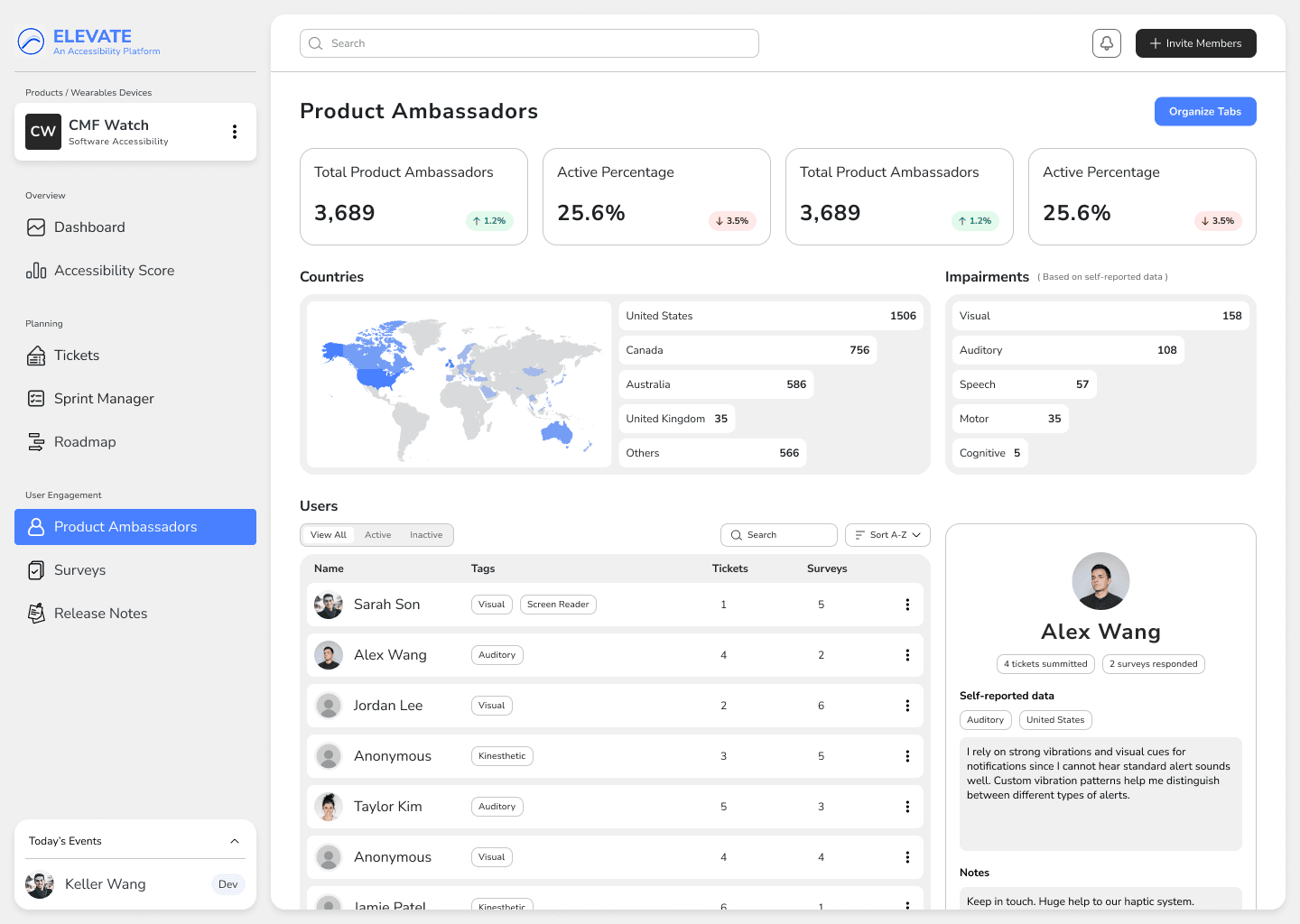Open the Surveys section icon

36,569
